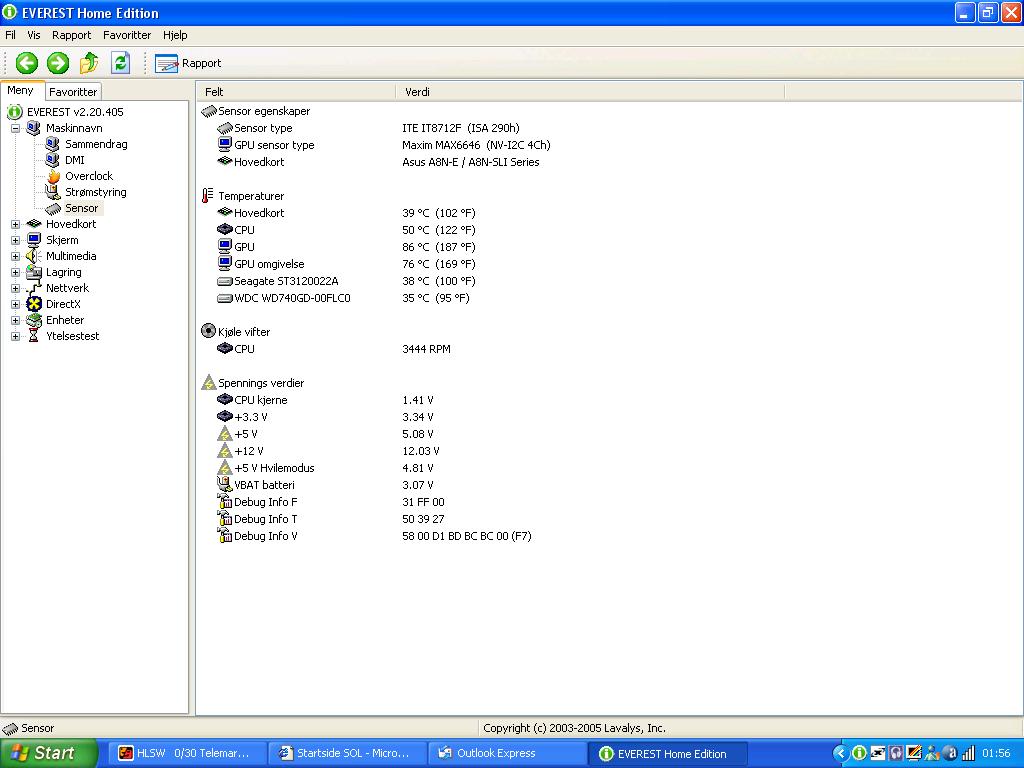Screen dimensions: 1024x768
Task: Click the Skjerm monitor icon in tree
Action: (34, 240)
